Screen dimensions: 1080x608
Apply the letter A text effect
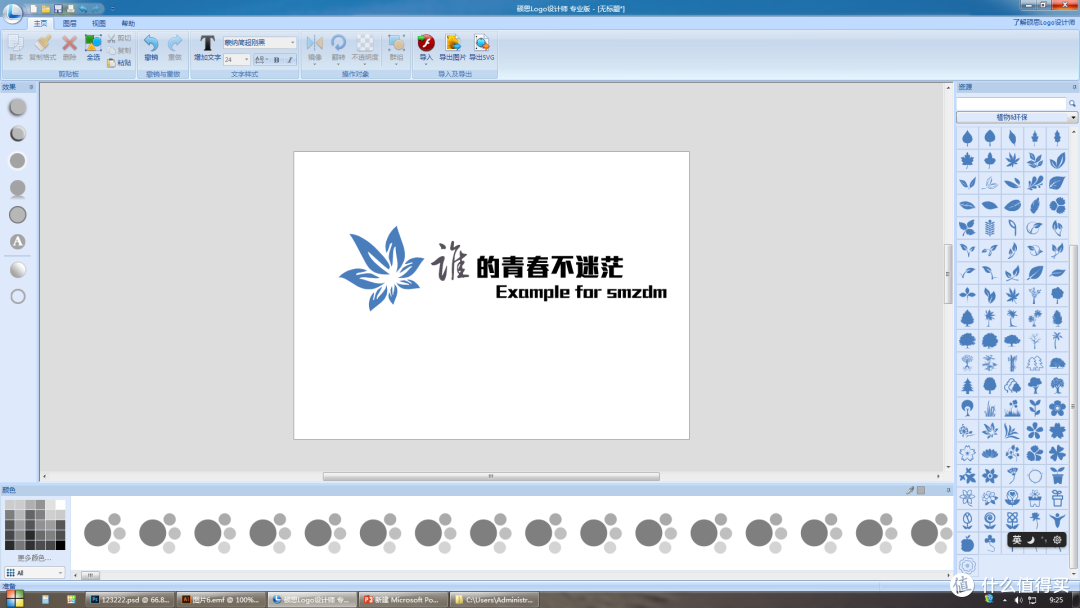click(18, 242)
